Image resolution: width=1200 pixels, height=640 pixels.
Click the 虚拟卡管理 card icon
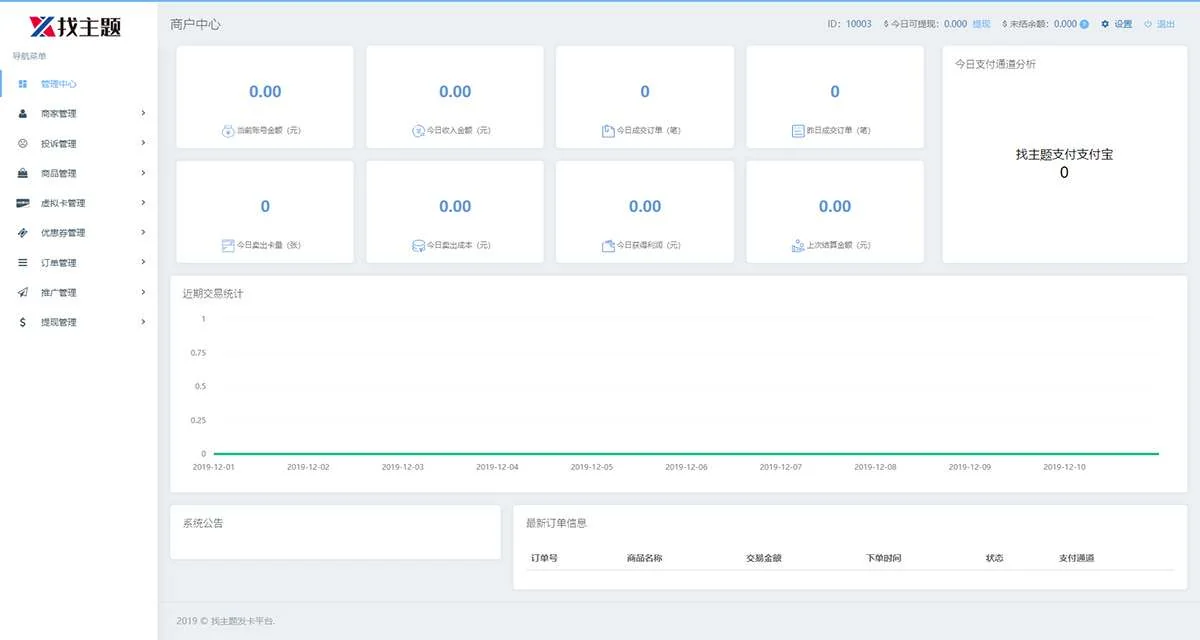pos(23,203)
